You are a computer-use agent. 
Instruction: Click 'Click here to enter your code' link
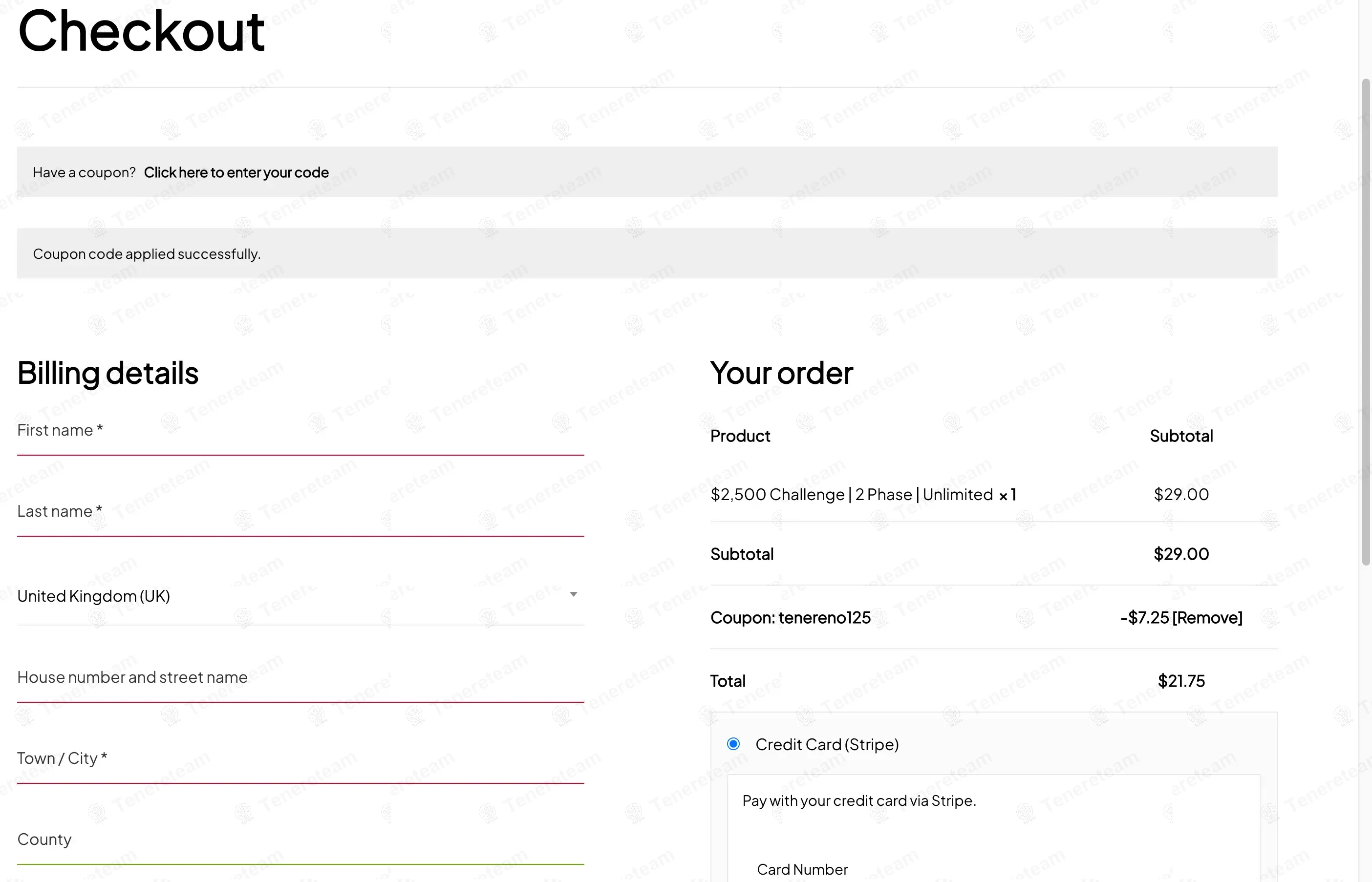coord(236,172)
